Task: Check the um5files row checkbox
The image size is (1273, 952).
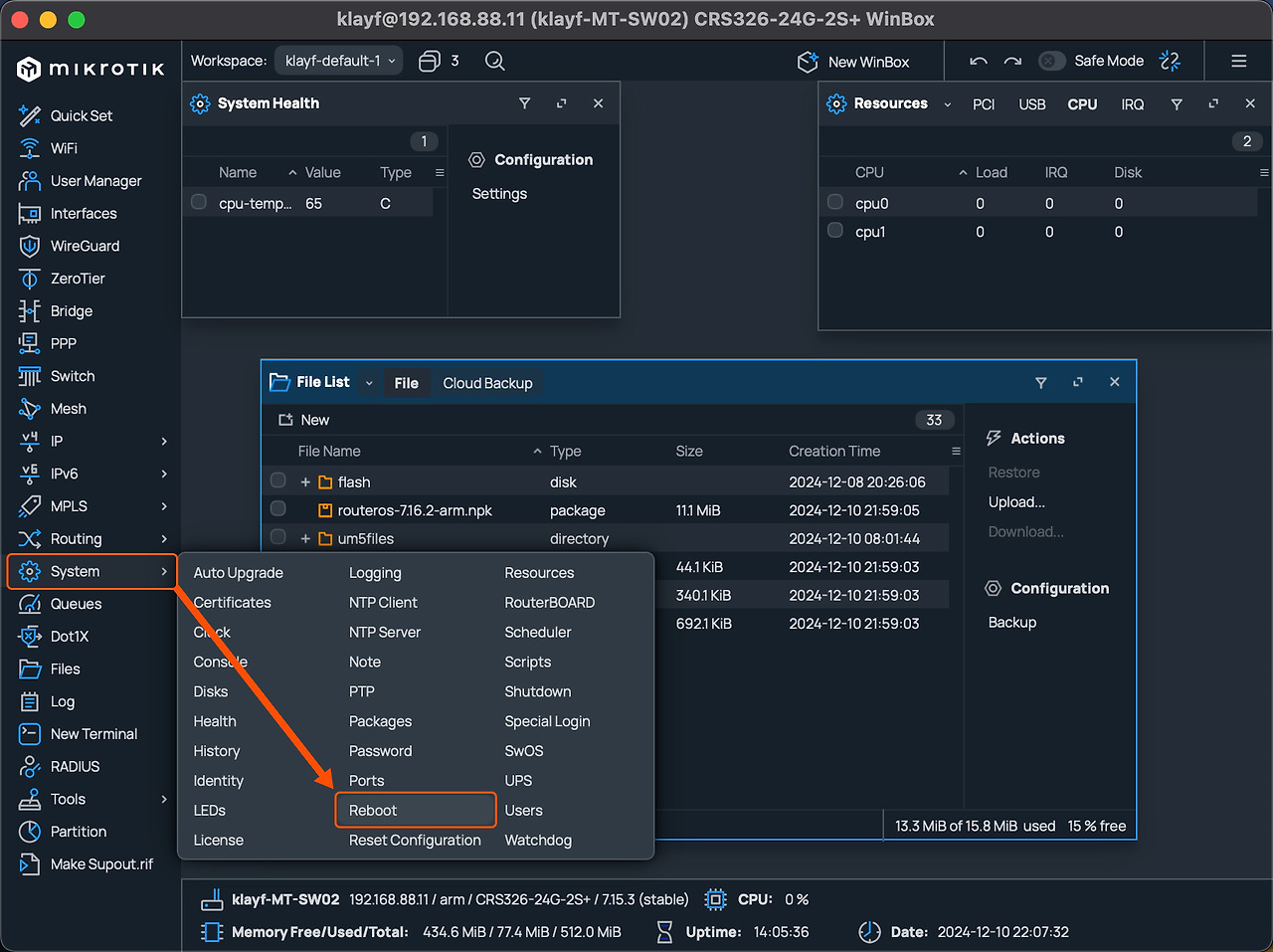Action: [x=278, y=538]
